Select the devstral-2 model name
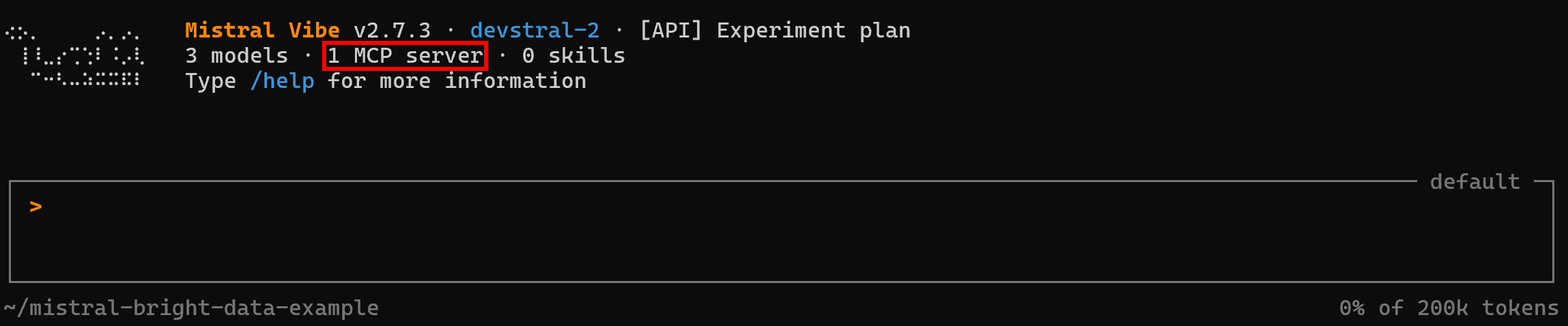The height and width of the screenshot is (326, 1568). click(x=534, y=31)
